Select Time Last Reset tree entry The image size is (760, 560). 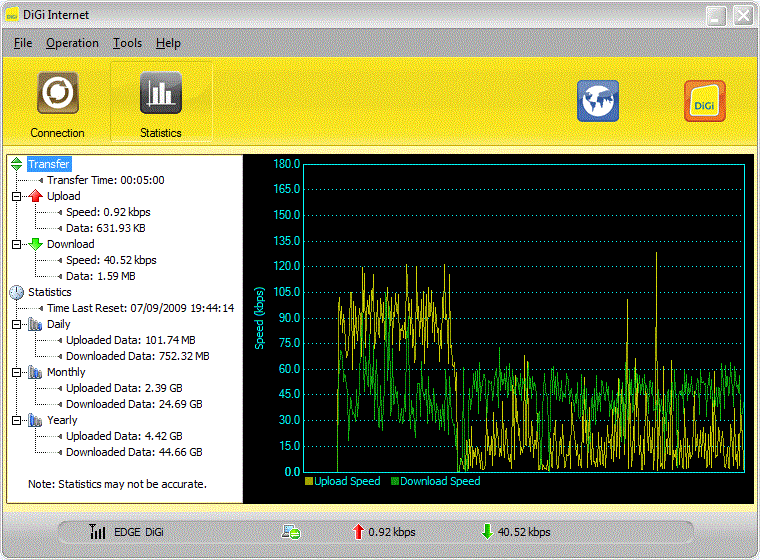click(x=140, y=308)
